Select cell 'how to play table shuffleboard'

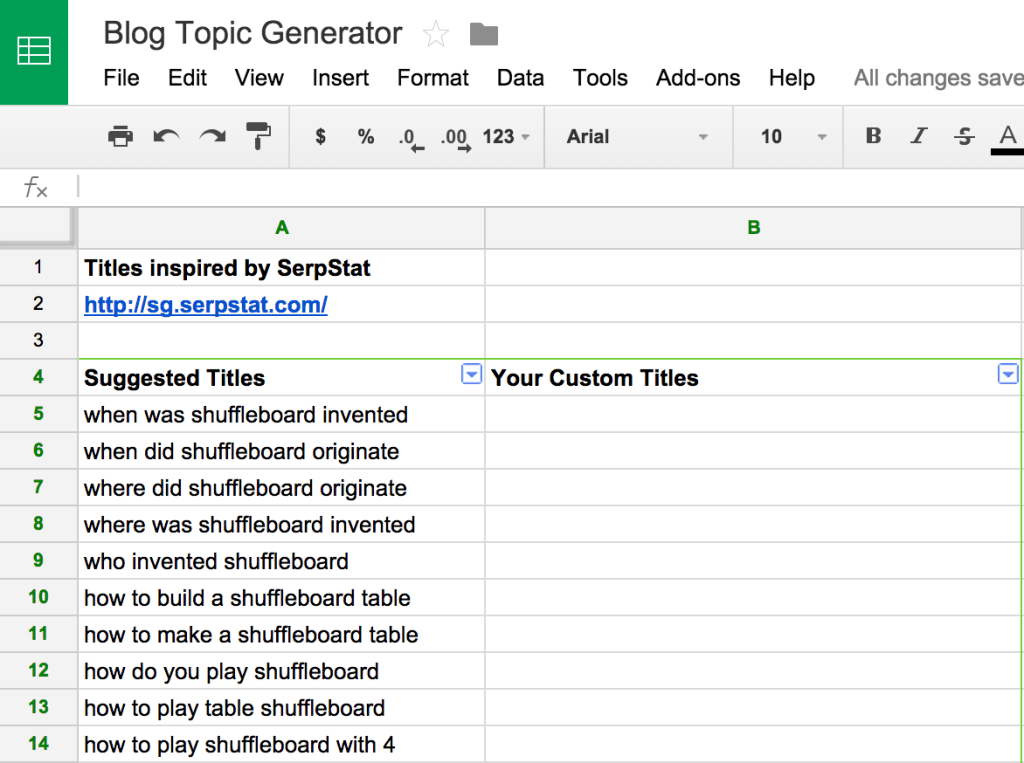[x=281, y=707]
